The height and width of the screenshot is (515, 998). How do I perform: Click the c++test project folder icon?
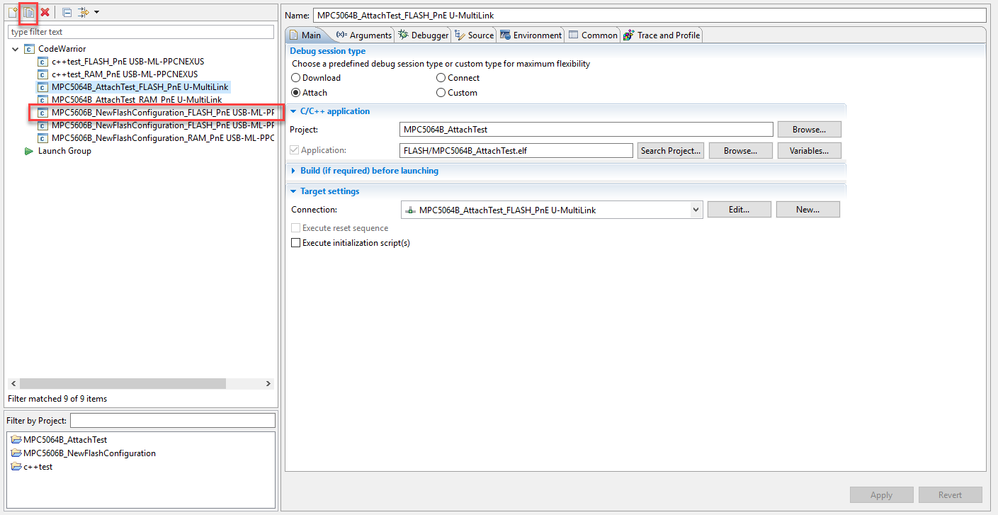point(16,467)
